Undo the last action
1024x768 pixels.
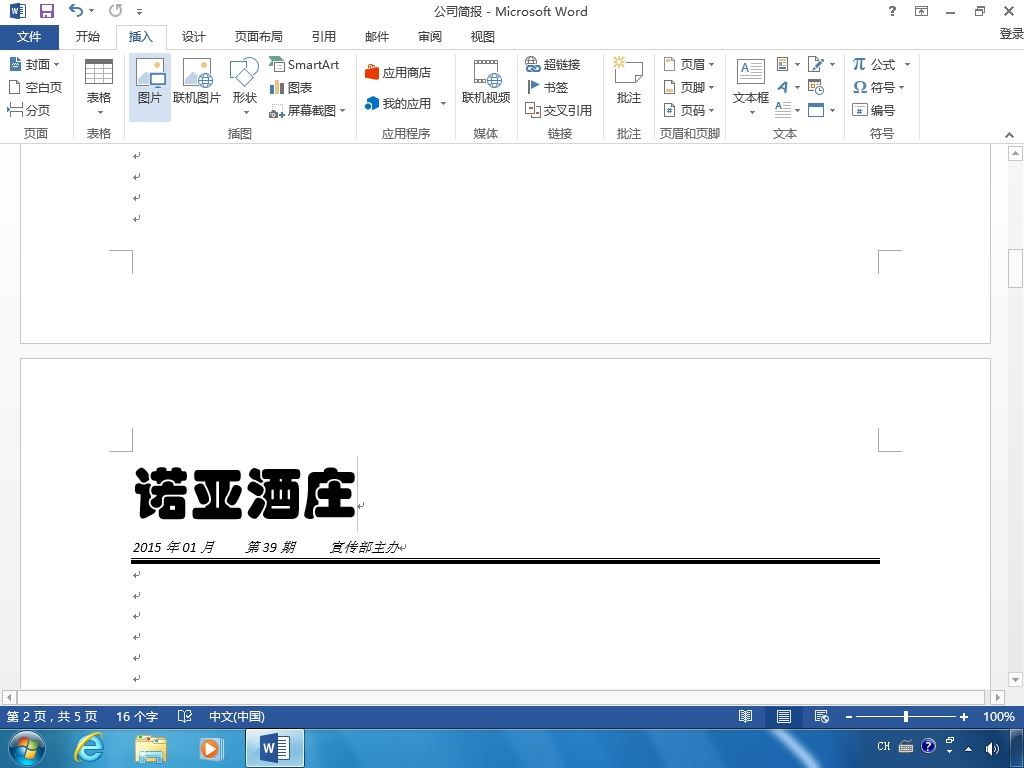coord(76,10)
